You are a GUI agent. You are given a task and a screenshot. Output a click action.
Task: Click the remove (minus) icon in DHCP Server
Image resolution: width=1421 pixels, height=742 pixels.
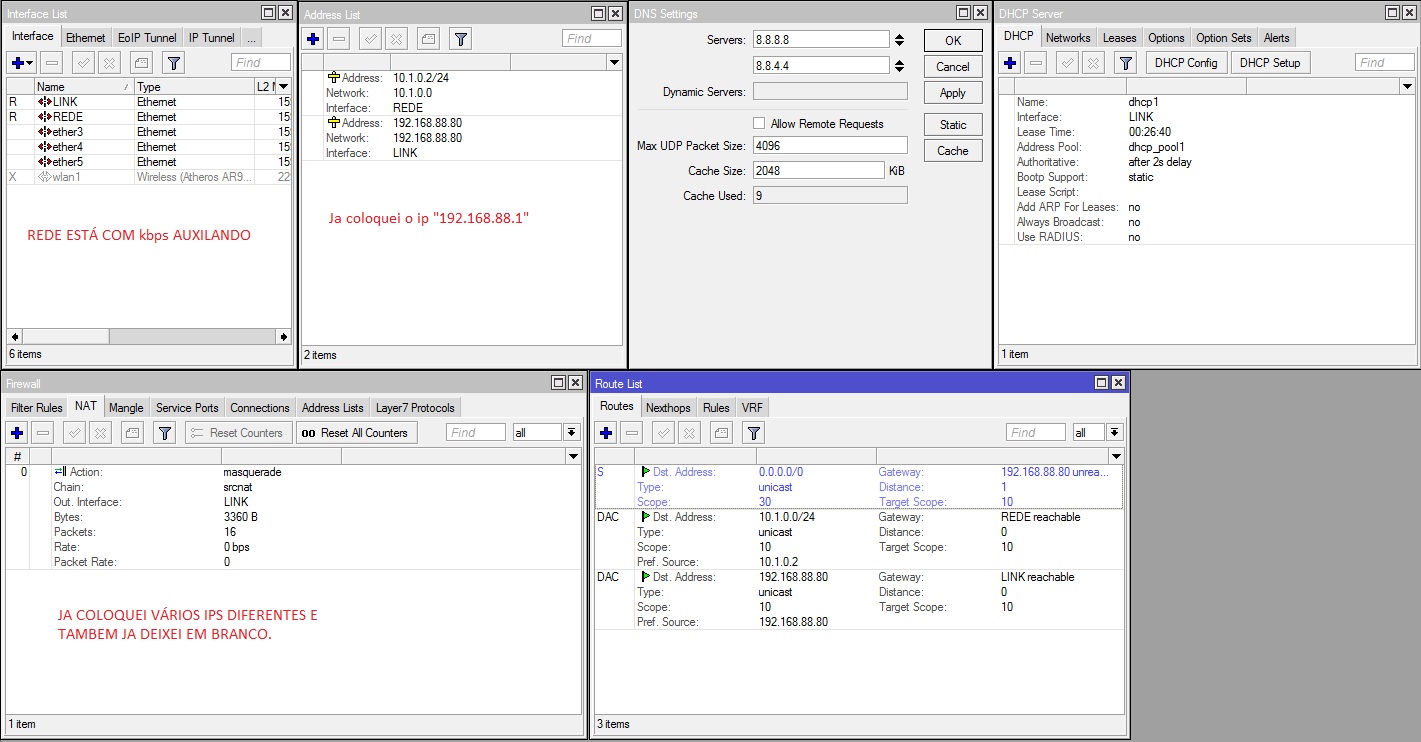(x=1037, y=63)
